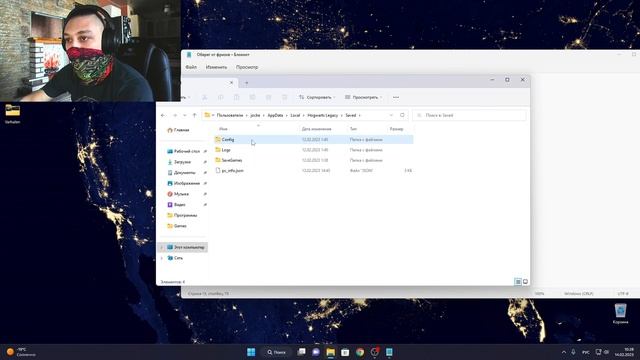The image size is (640, 360).
Task: Close the current Explorer tab
Action: coord(231,83)
